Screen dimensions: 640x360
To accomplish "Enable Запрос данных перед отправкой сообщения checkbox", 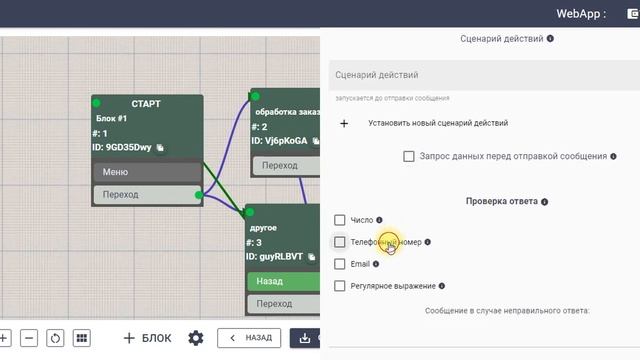I will click(409, 156).
